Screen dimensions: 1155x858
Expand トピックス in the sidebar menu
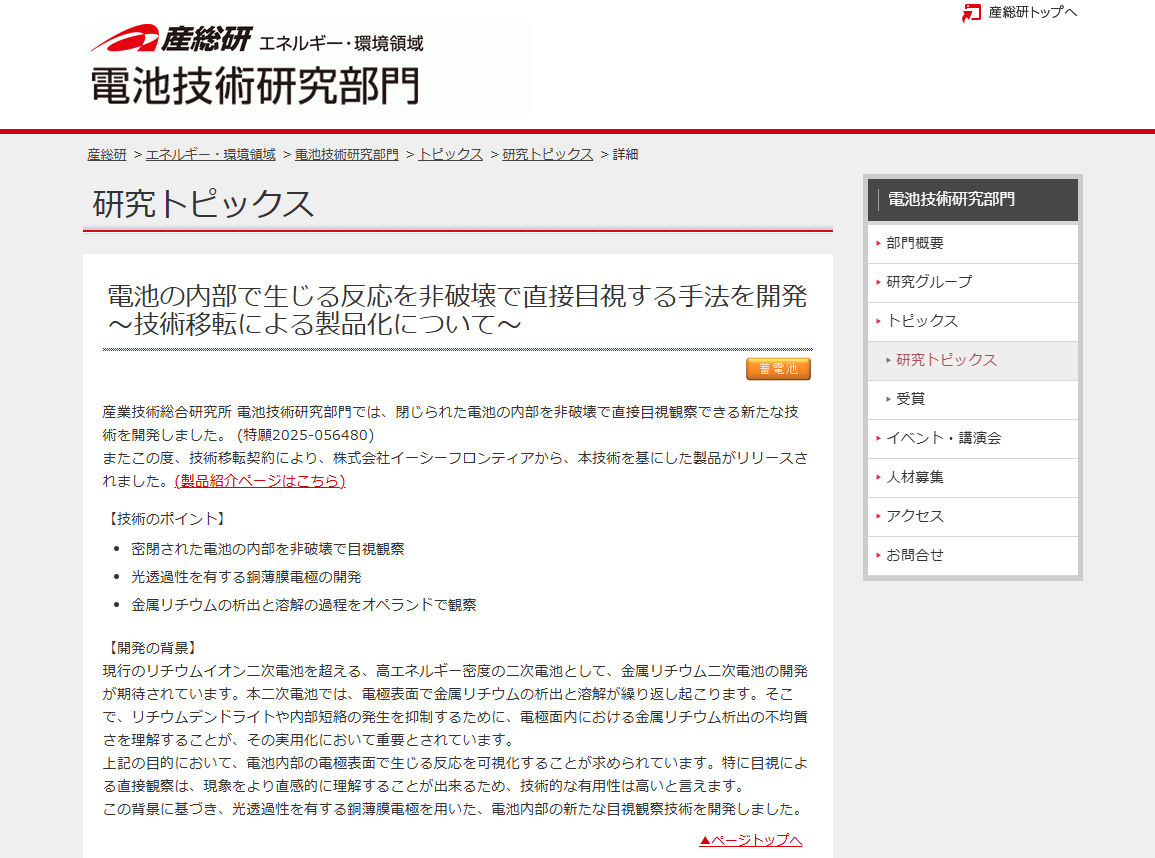921,321
